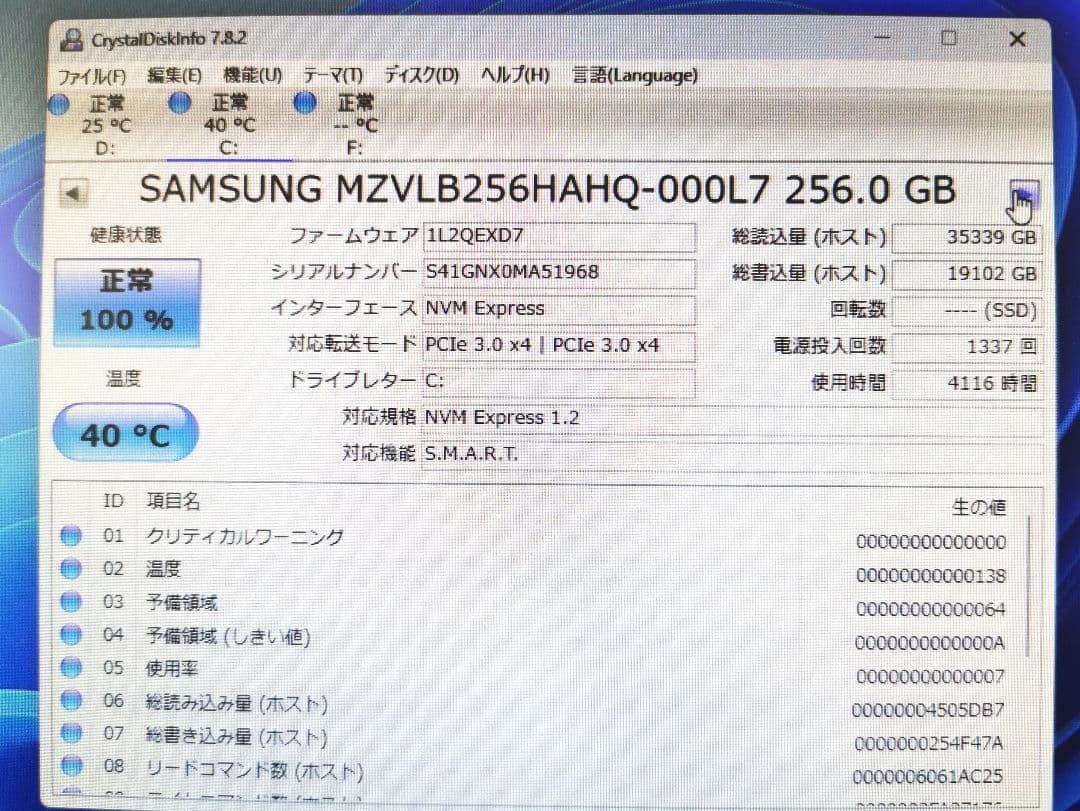Click the firmware field 1L2QEXD7
Screen dimensions: 1080x811
point(558,237)
